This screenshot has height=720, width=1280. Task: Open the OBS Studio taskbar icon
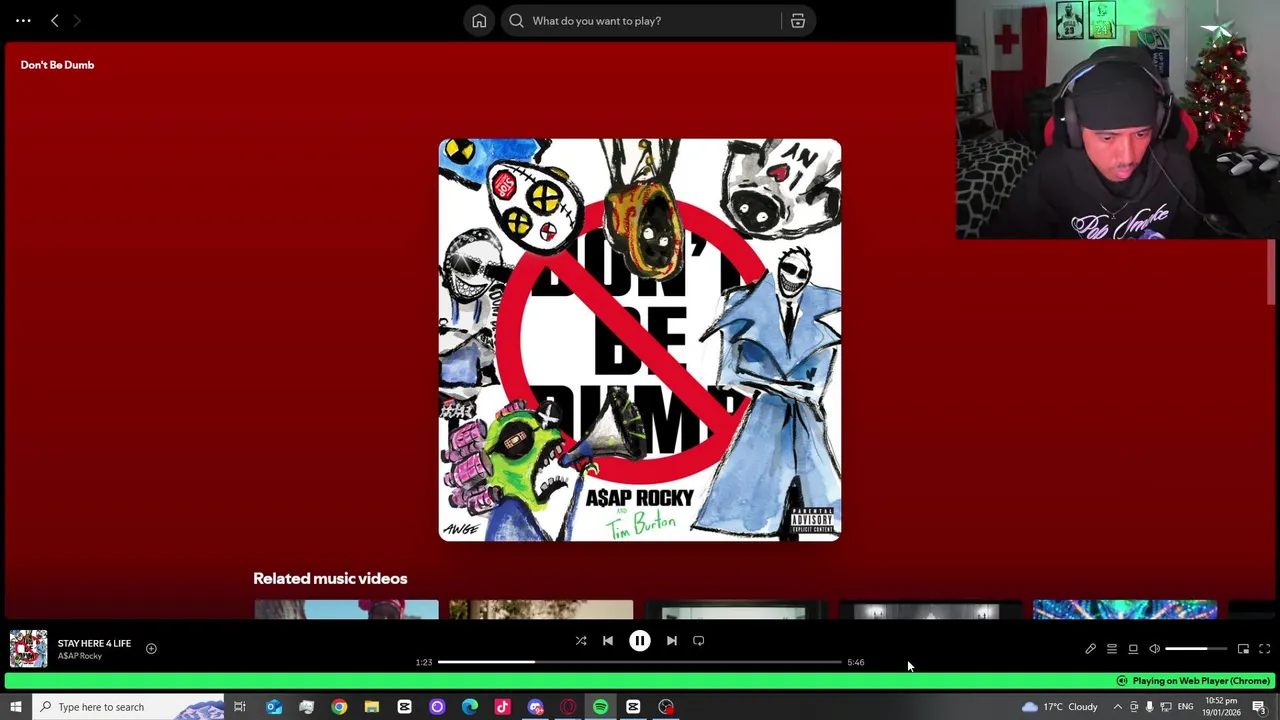666,707
